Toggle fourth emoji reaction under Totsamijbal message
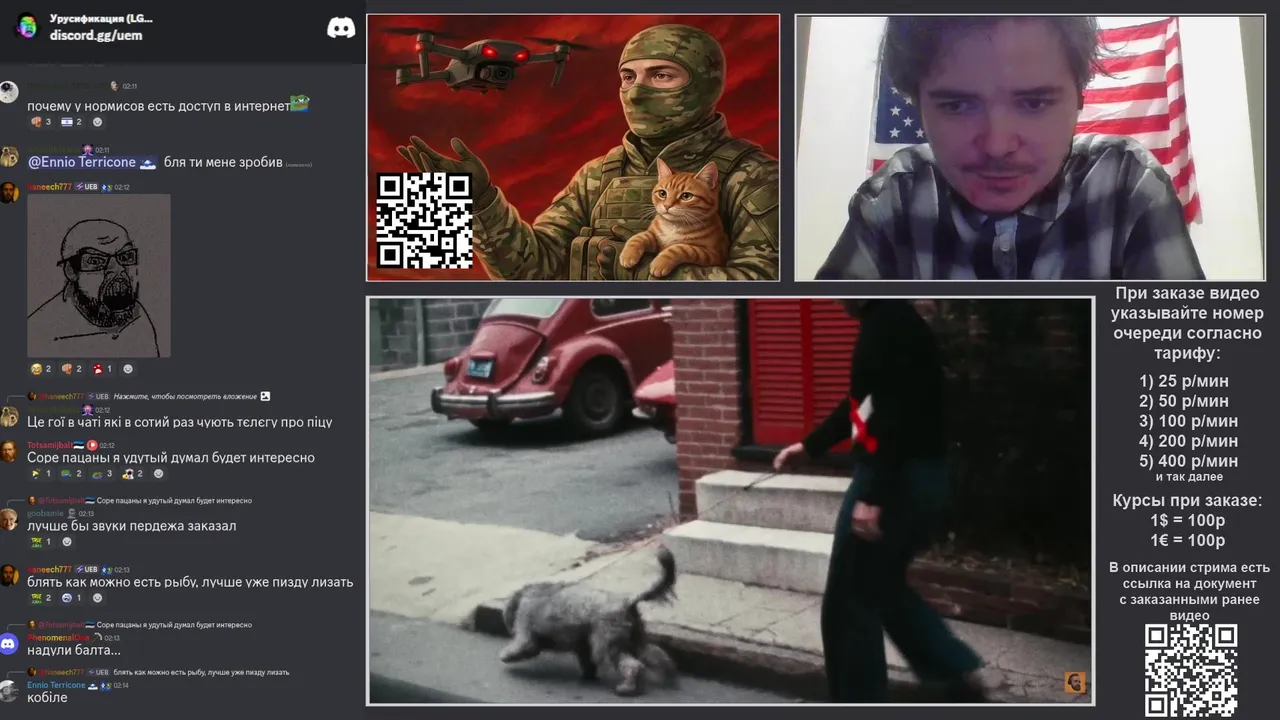Image resolution: width=1280 pixels, height=720 pixels. (x=134, y=474)
